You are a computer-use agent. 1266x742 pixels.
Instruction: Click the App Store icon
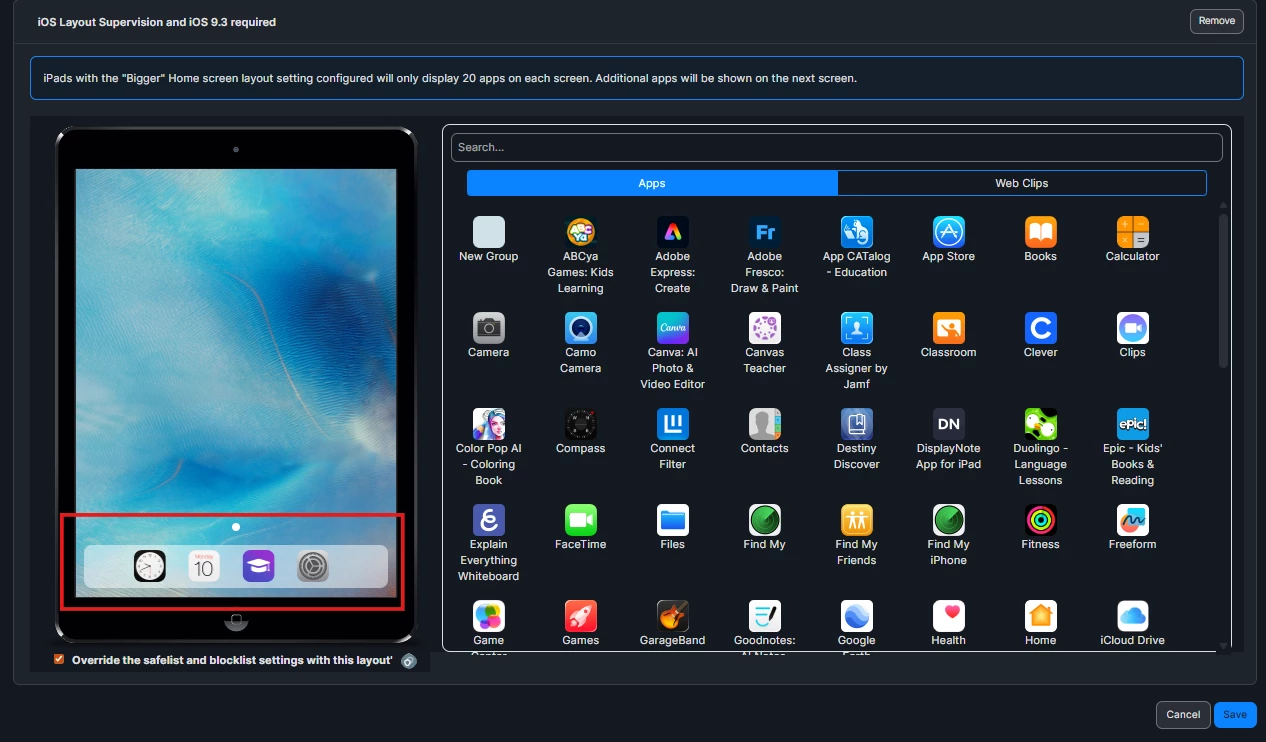point(948,232)
